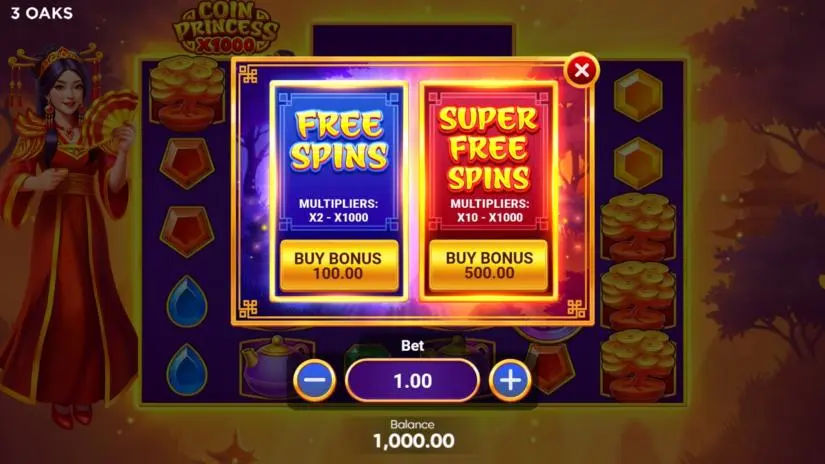Click the bottom blue teardrop gem symbol

point(187,369)
